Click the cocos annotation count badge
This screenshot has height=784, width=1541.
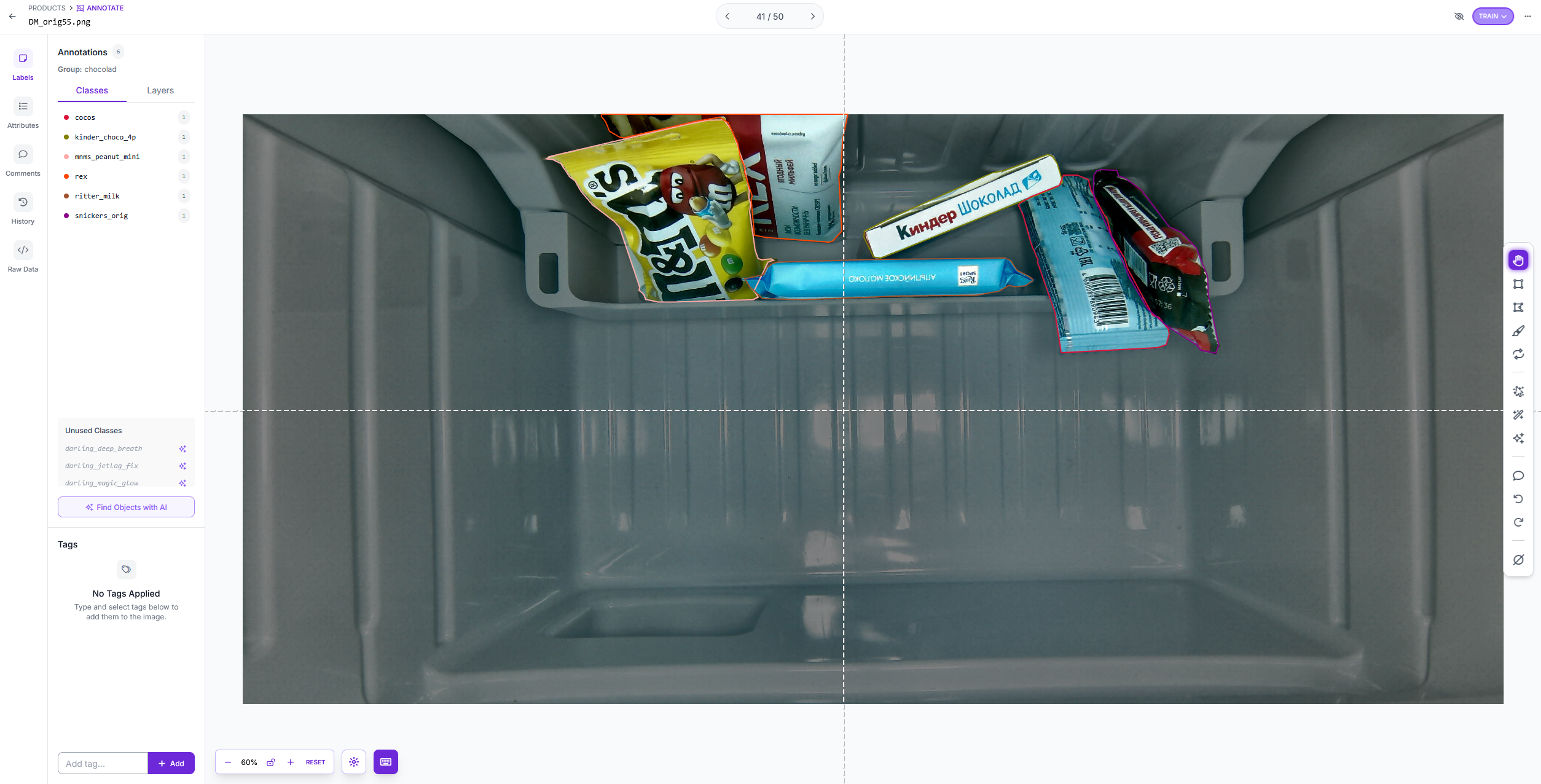[x=184, y=117]
